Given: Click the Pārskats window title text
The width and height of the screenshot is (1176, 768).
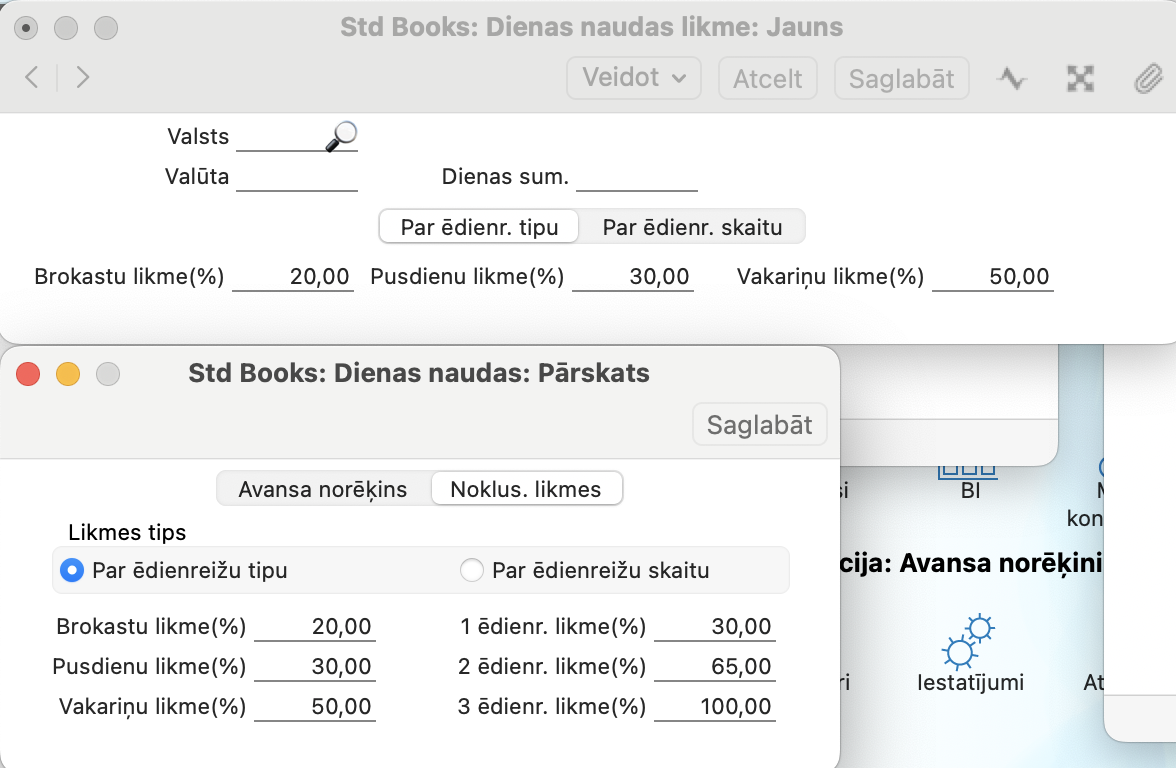Looking at the screenshot, I should pos(418,374).
